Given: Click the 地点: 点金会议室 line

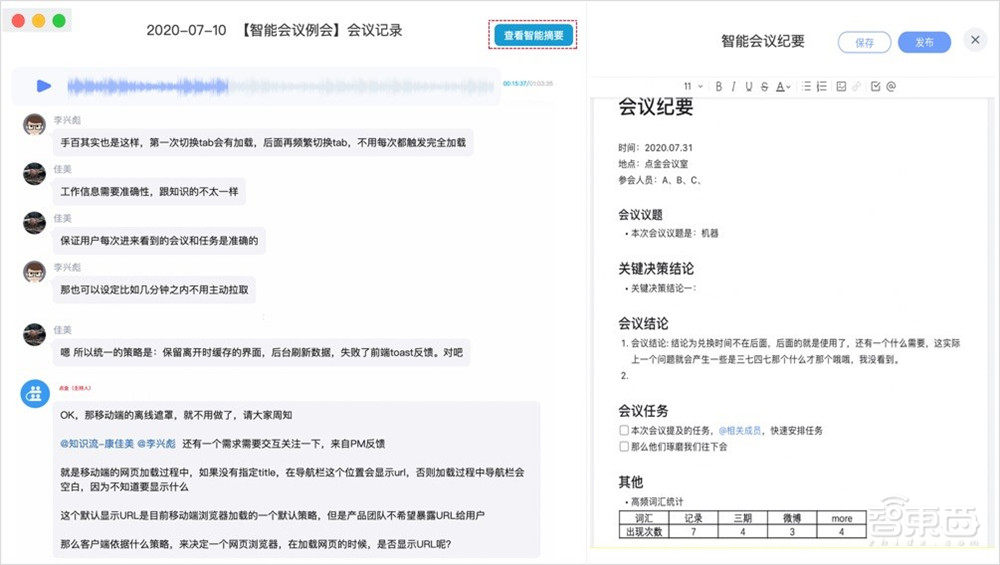Looking at the screenshot, I should [x=653, y=164].
